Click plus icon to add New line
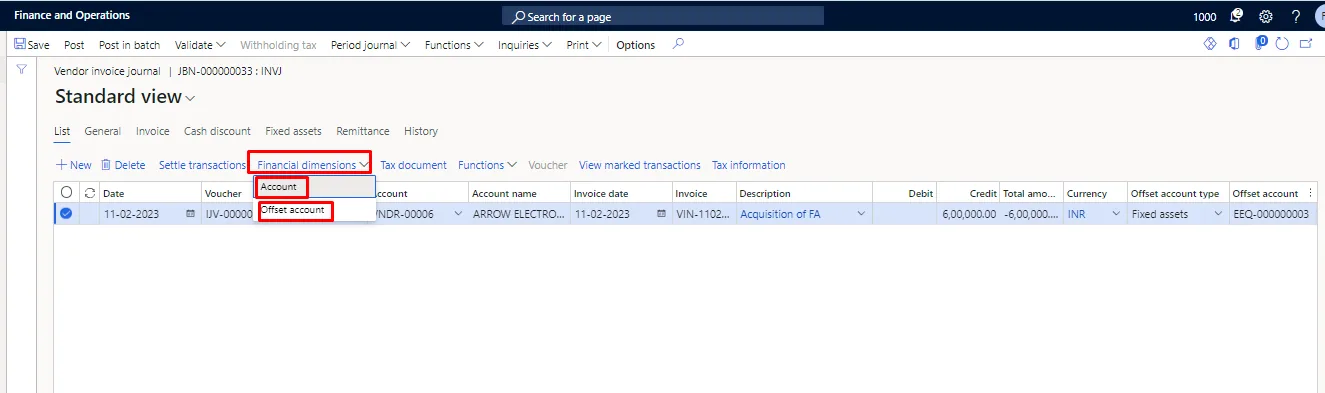The width and height of the screenshot is (1325, 393). click(x=61, y=165)
